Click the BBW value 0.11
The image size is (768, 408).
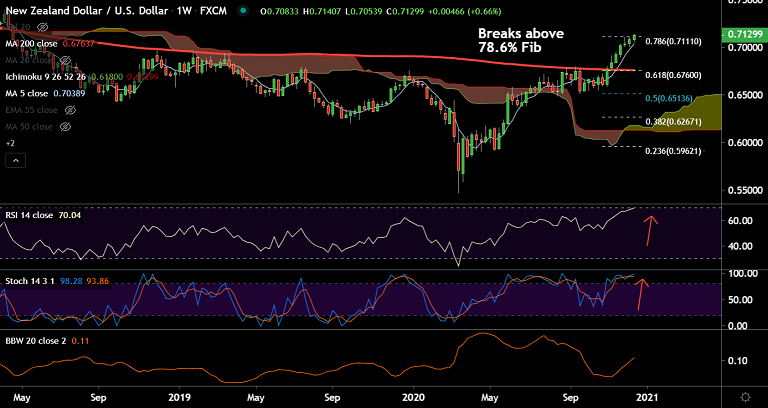(80, 340)
